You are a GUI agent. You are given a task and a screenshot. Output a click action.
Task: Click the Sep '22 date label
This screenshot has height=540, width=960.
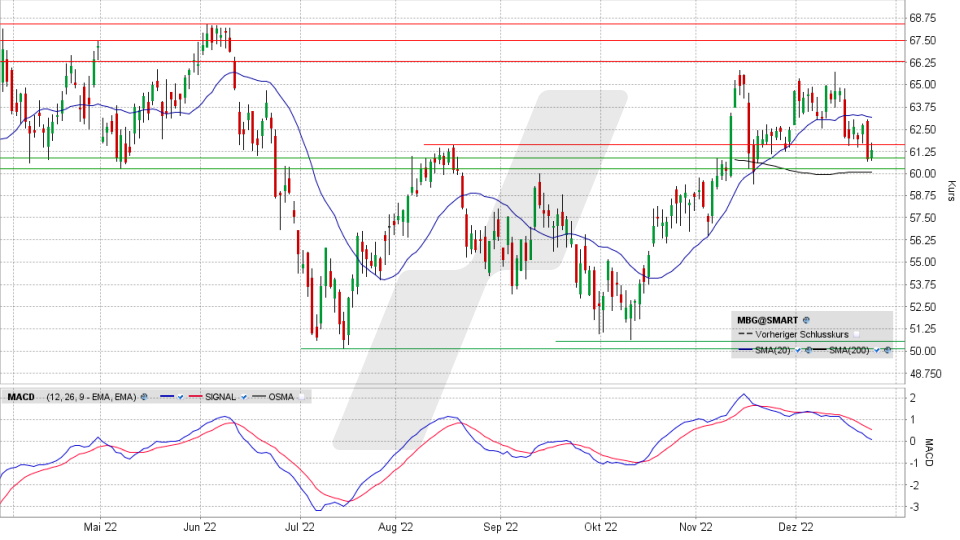point(501,527)
